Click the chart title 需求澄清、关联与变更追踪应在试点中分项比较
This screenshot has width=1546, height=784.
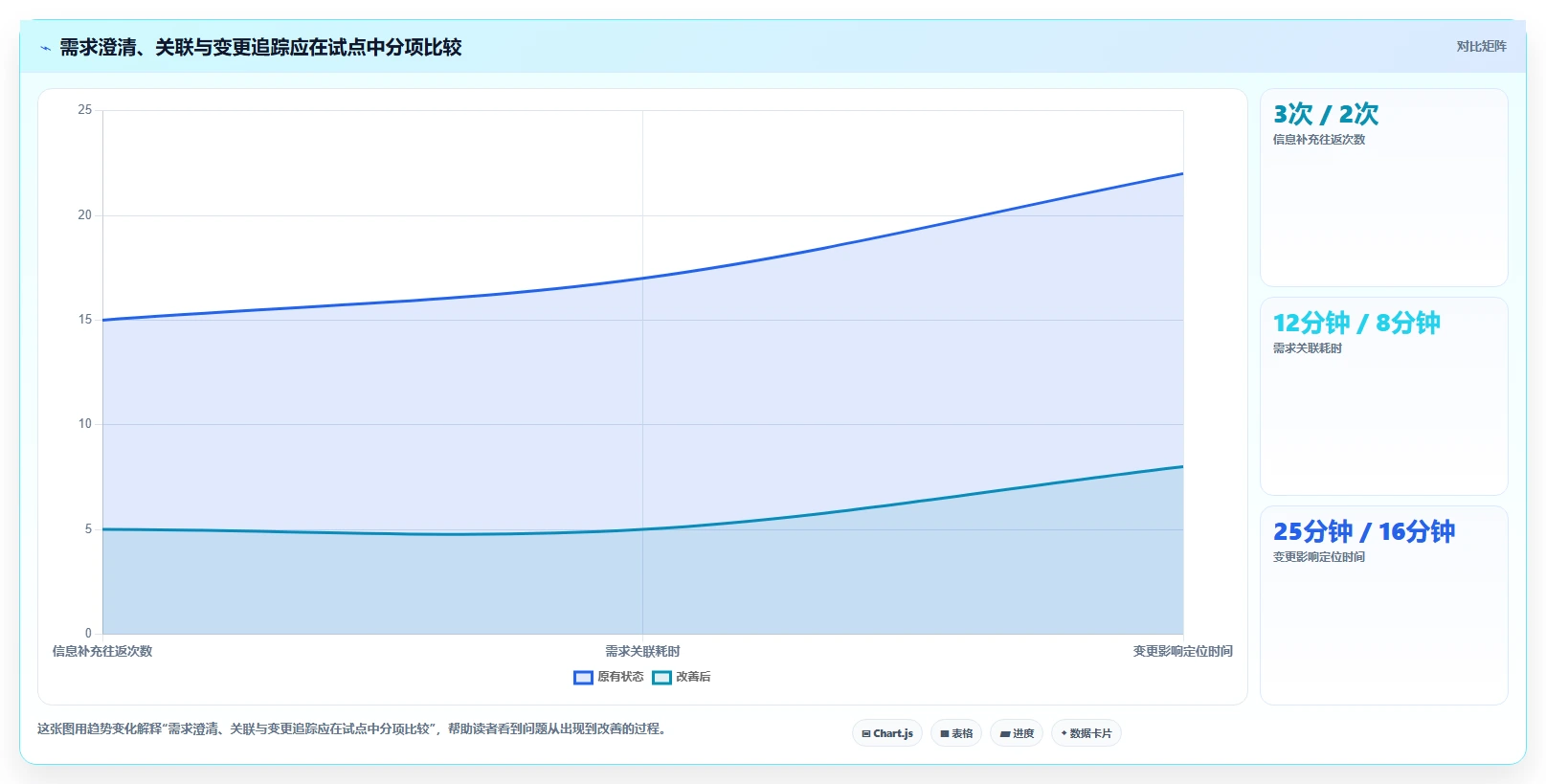click(260, 47)
